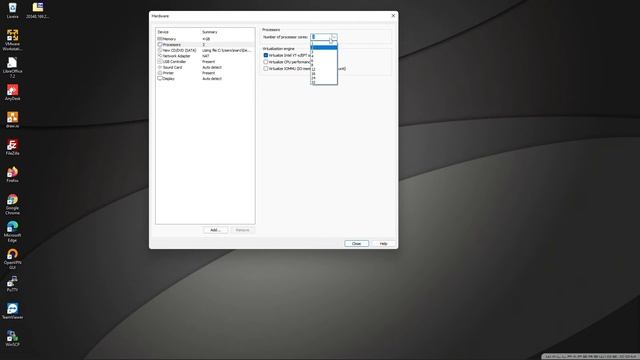The height and width of the screenshot is (360, 640).
Task: Choose 1 core in the dropdown list
Action: point(324,43)
